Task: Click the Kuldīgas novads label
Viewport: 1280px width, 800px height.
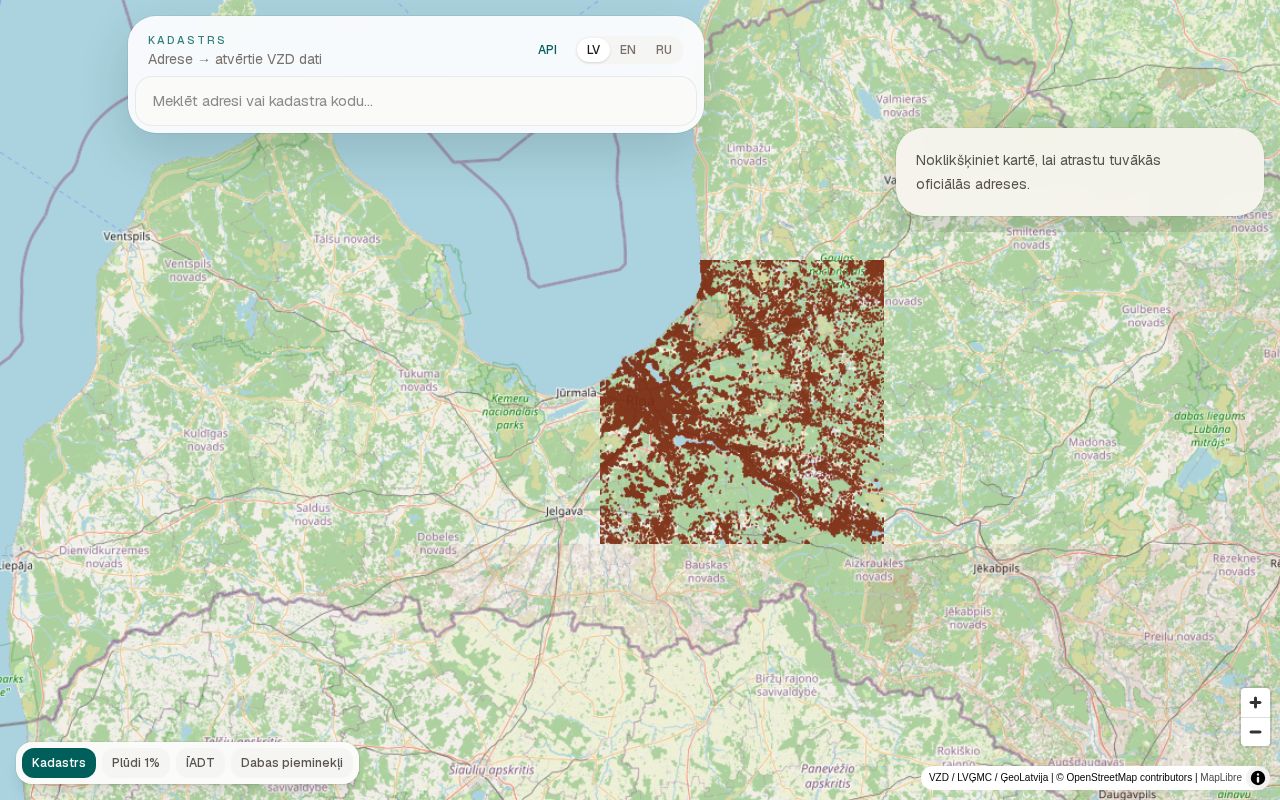Action: (x=206, y=439)
